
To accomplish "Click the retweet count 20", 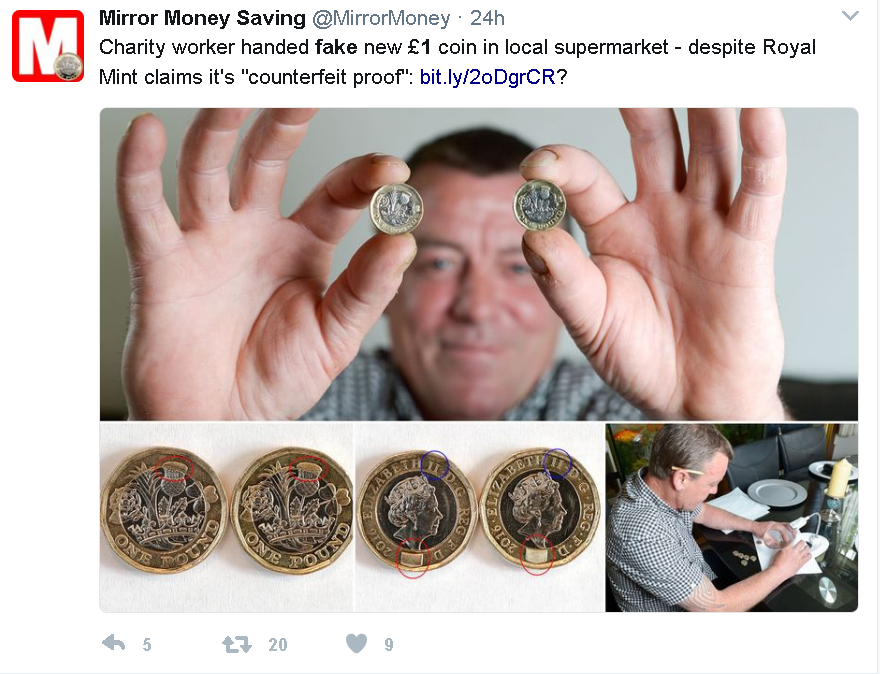I will 277,644.
